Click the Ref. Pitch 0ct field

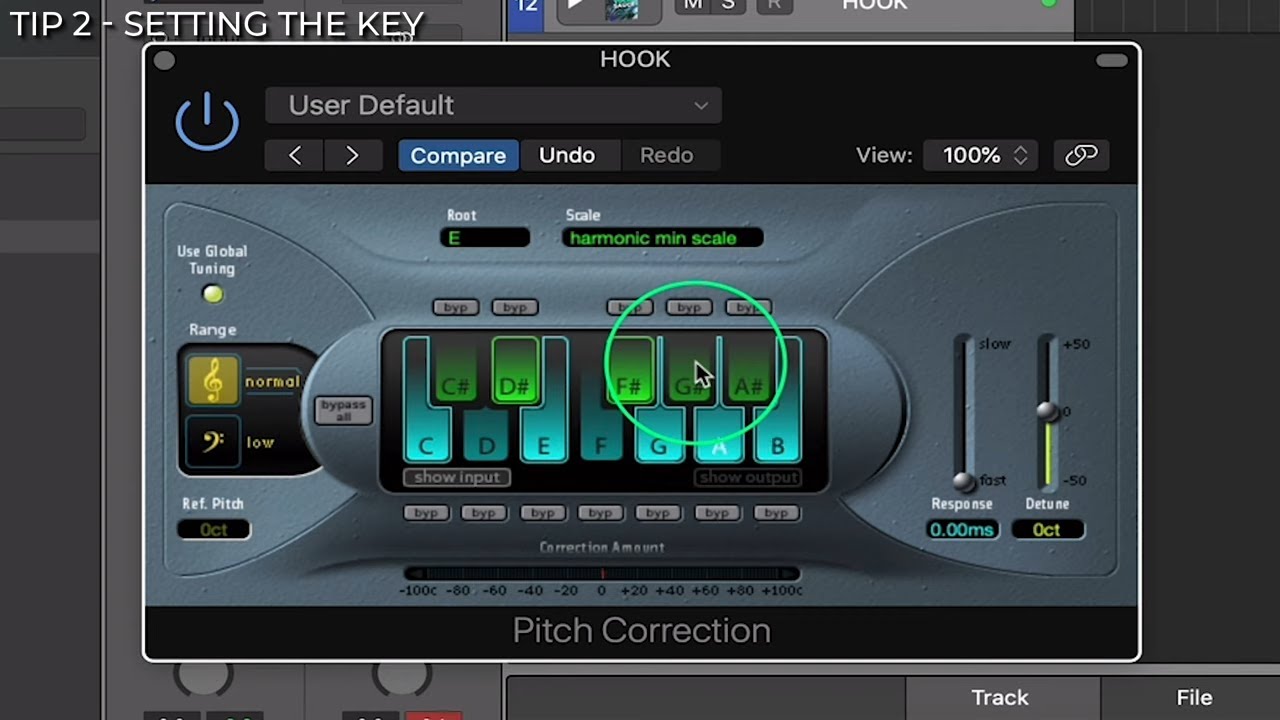pyautogui.click(x=213, y=530)
